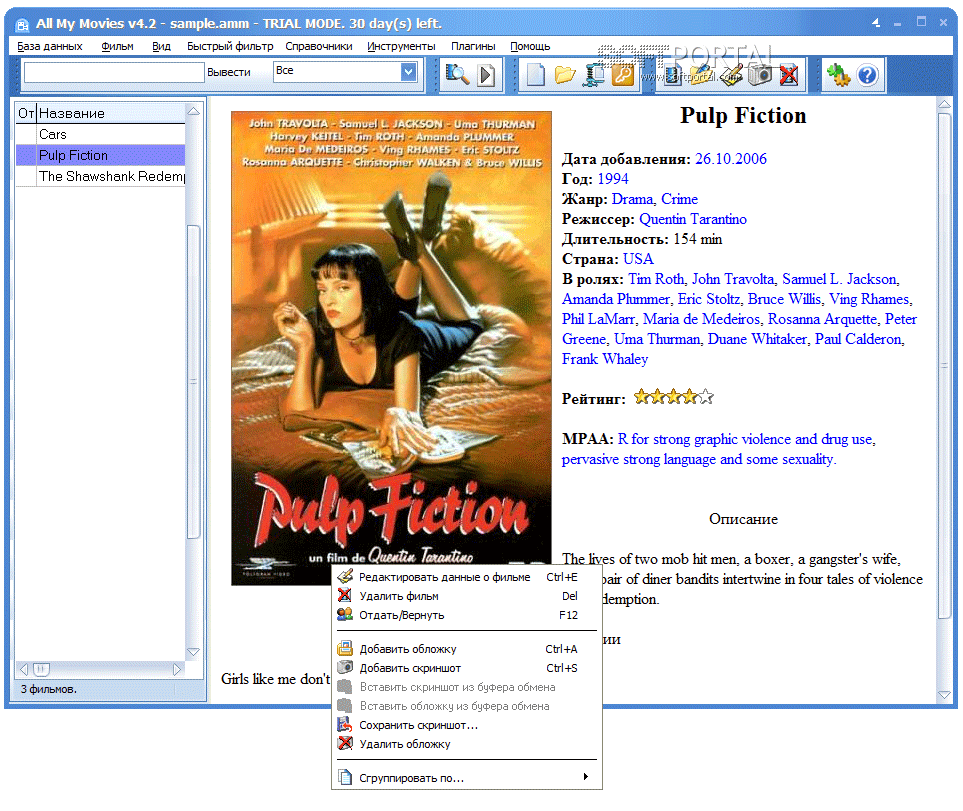Screen dimensions: 963x811
Task: Open settings with the gear plugin icon
Action: (x=838, y=75)
